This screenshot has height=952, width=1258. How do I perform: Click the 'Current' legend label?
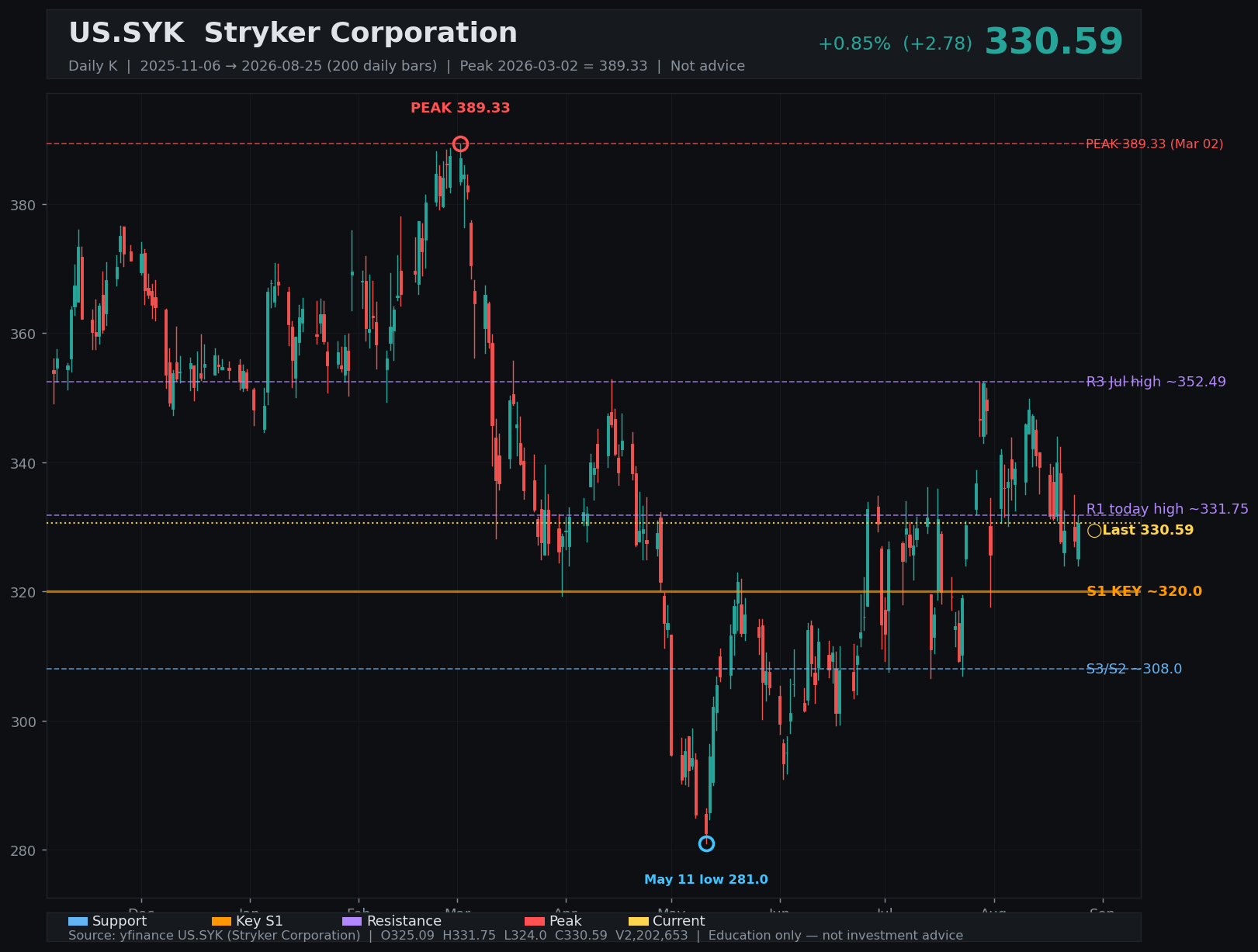(x=679, y=921)
